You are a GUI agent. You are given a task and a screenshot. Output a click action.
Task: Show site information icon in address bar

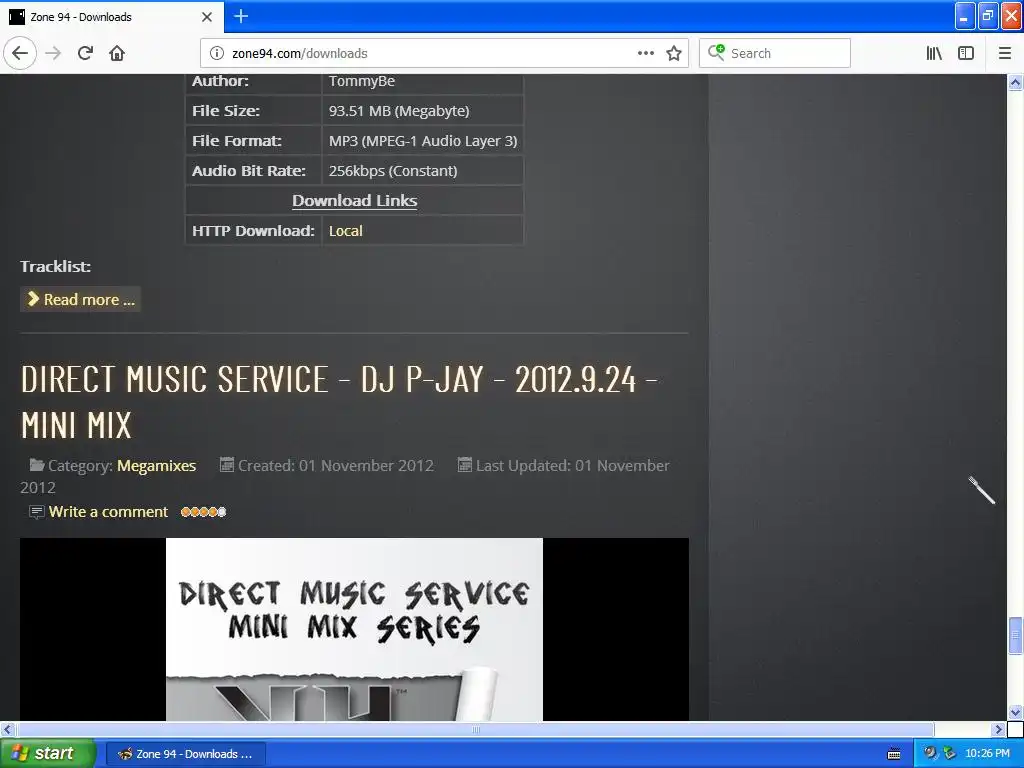(x=217, y=53)
